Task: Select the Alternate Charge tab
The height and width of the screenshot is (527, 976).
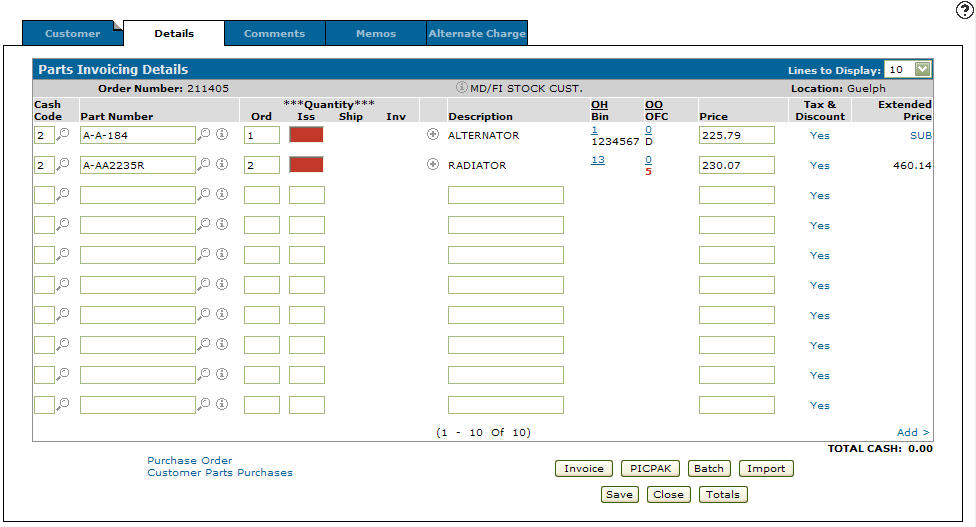Action: [477, 34]
